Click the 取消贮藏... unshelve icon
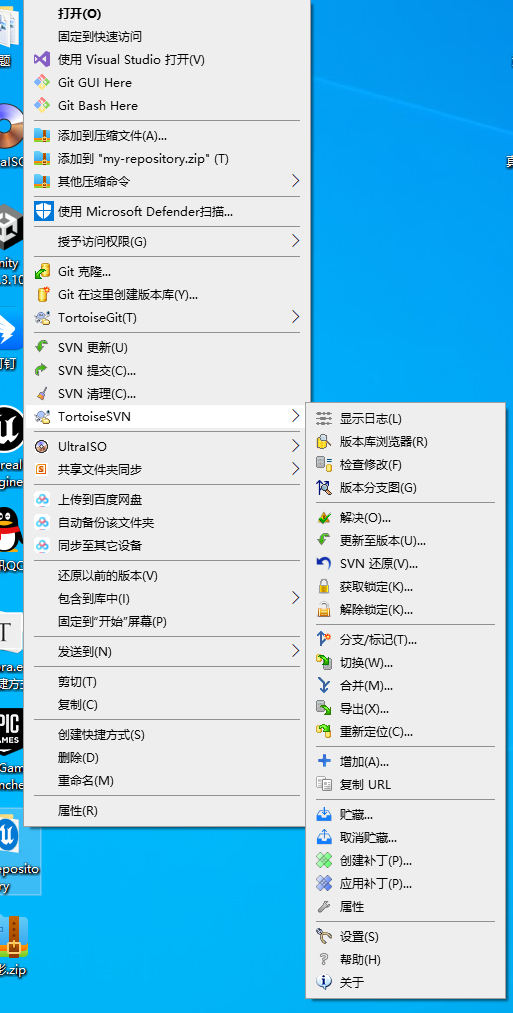 point(323,838)
